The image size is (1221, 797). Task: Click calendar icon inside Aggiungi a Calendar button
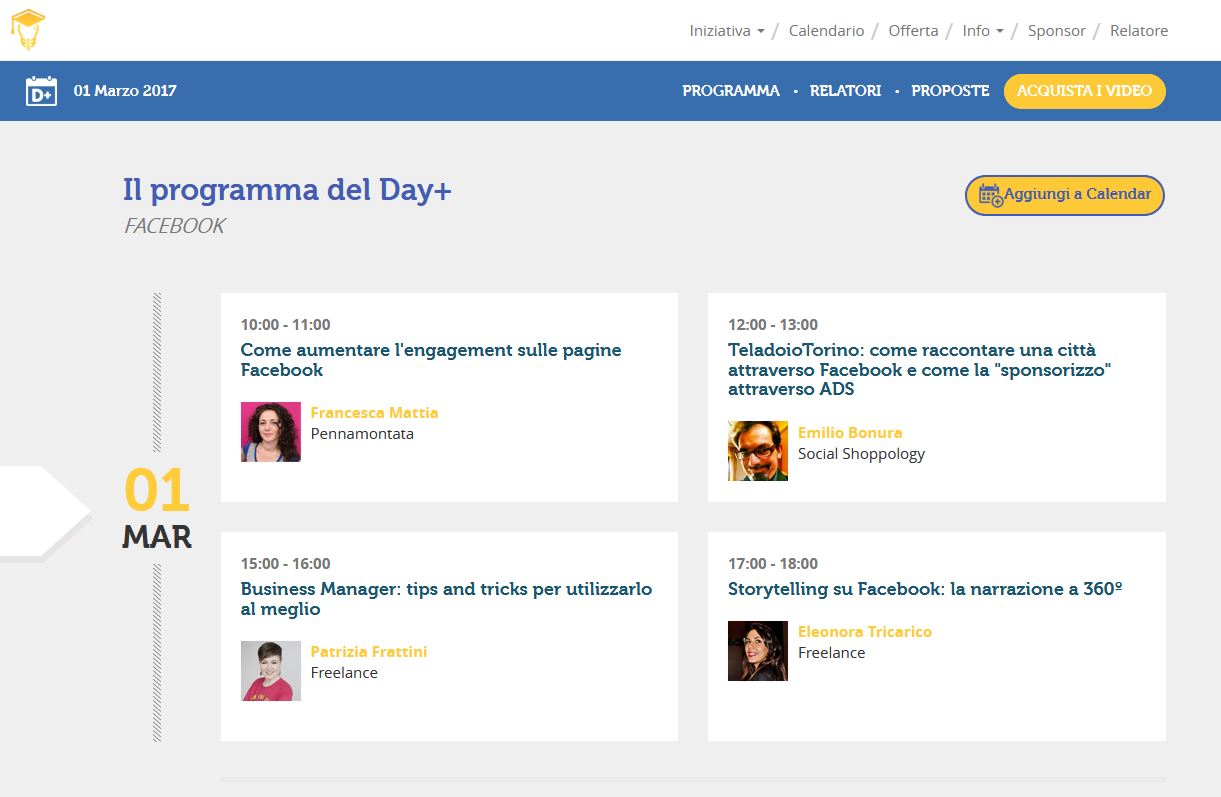click(x=991, y=195)
